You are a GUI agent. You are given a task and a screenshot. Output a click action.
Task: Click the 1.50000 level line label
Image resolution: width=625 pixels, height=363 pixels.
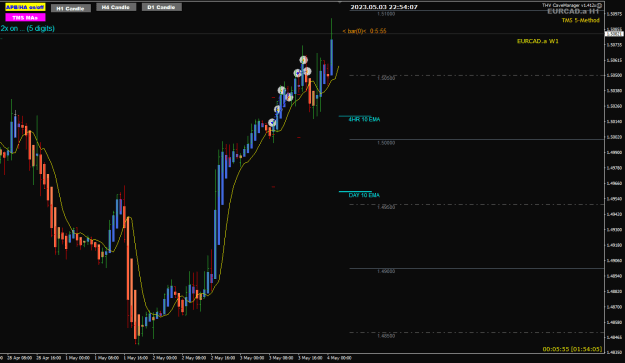click(x=386, y=143)
